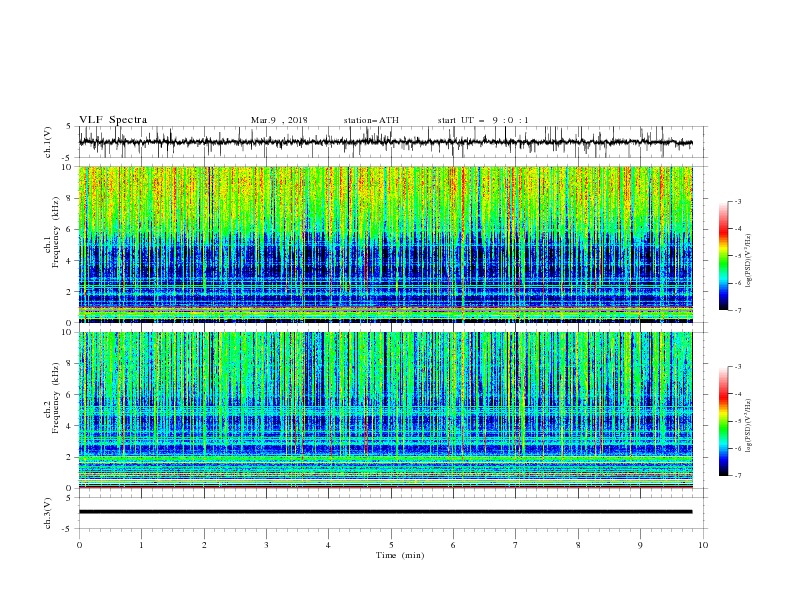Click the time axis tick label '0'

(x=79, y=545)
